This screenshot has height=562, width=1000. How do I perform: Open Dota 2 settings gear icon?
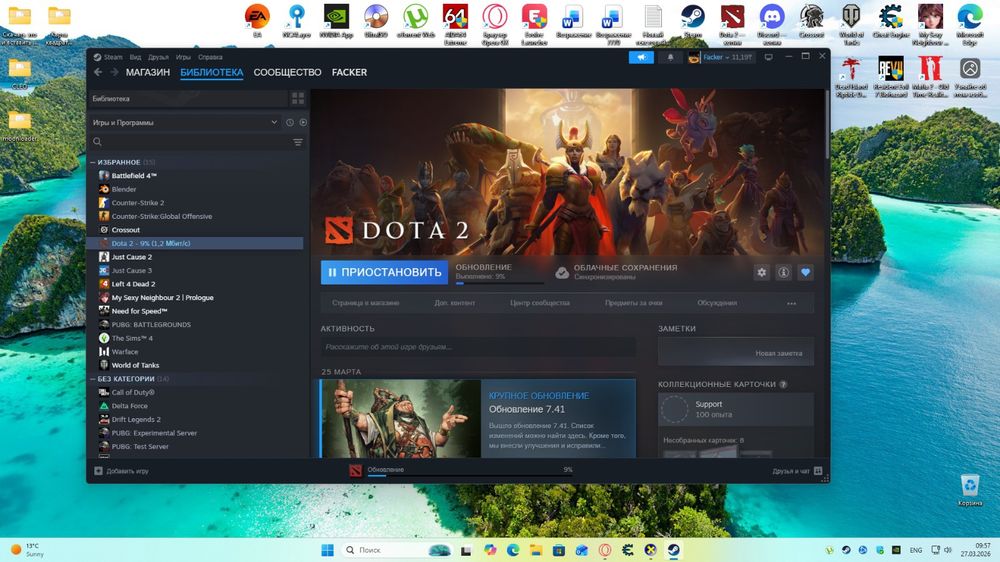click(x=761, y=272)
